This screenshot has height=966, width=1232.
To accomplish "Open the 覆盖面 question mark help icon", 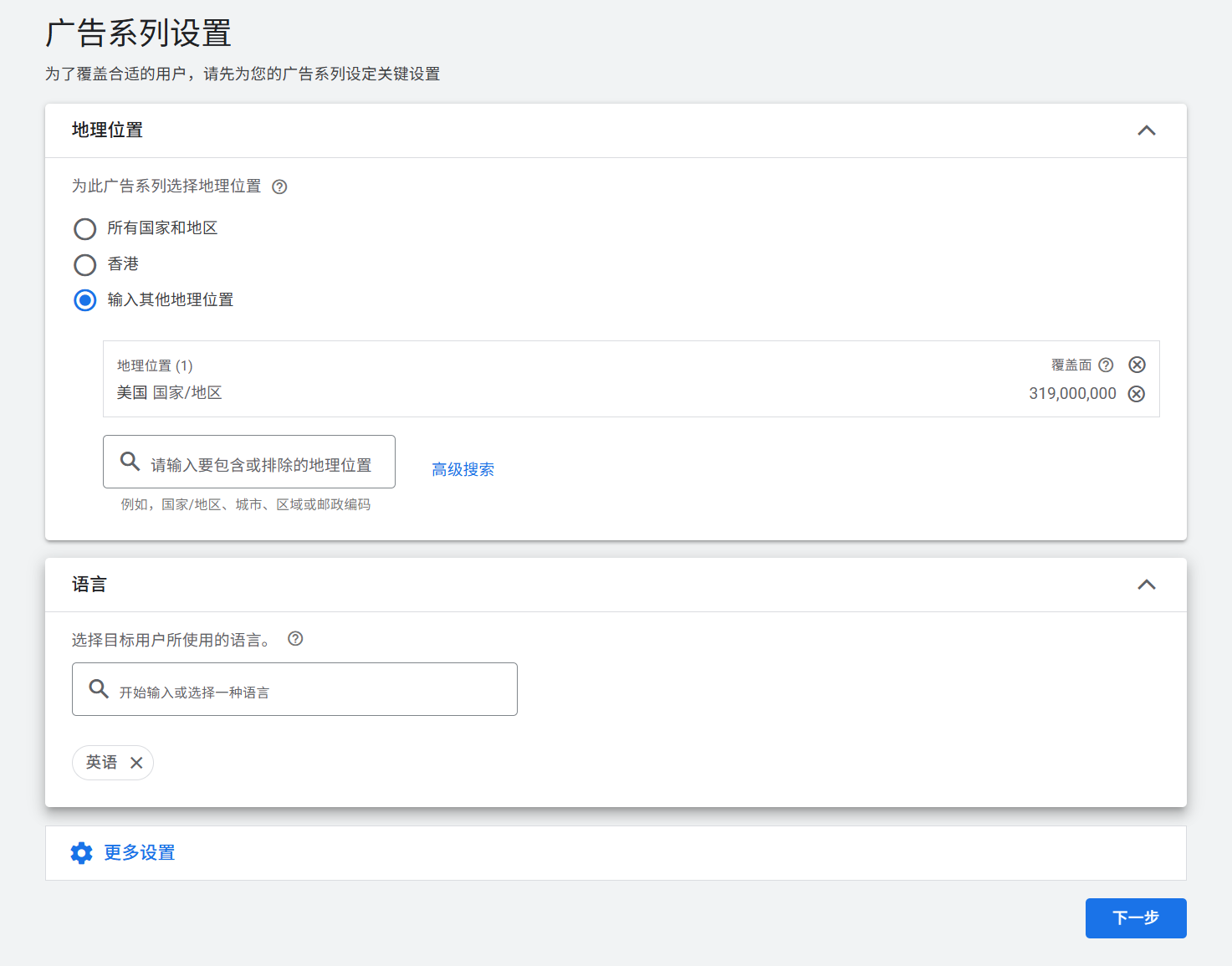I will click(x=1106, y=365).
